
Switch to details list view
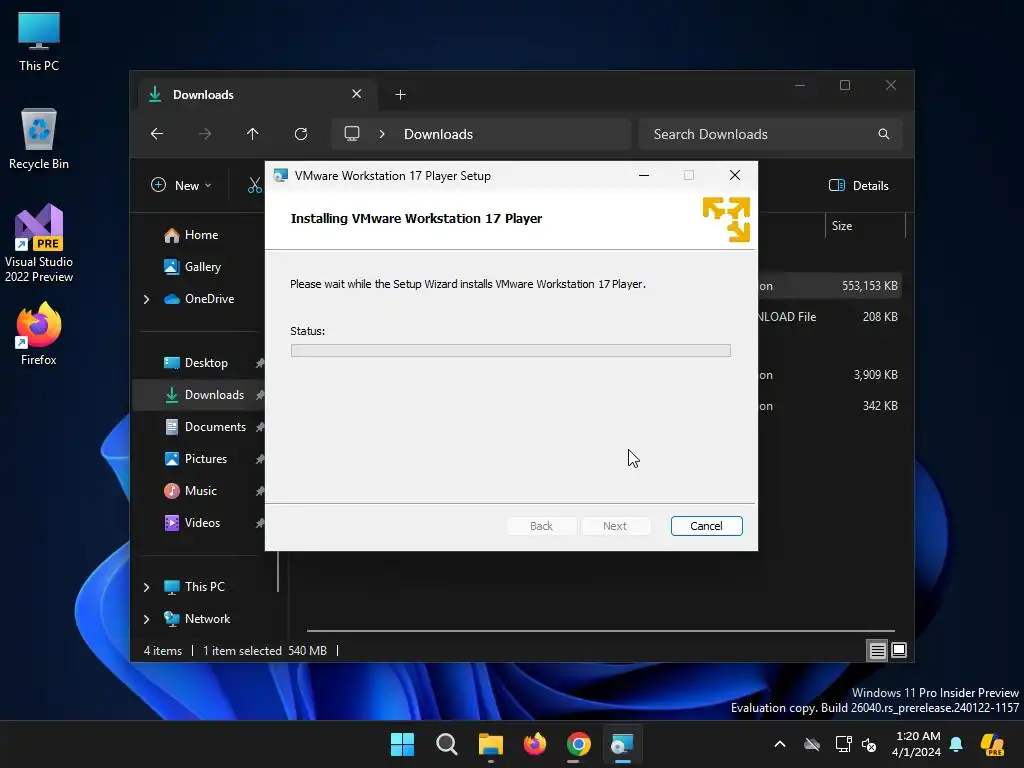(x=877, y=650)
